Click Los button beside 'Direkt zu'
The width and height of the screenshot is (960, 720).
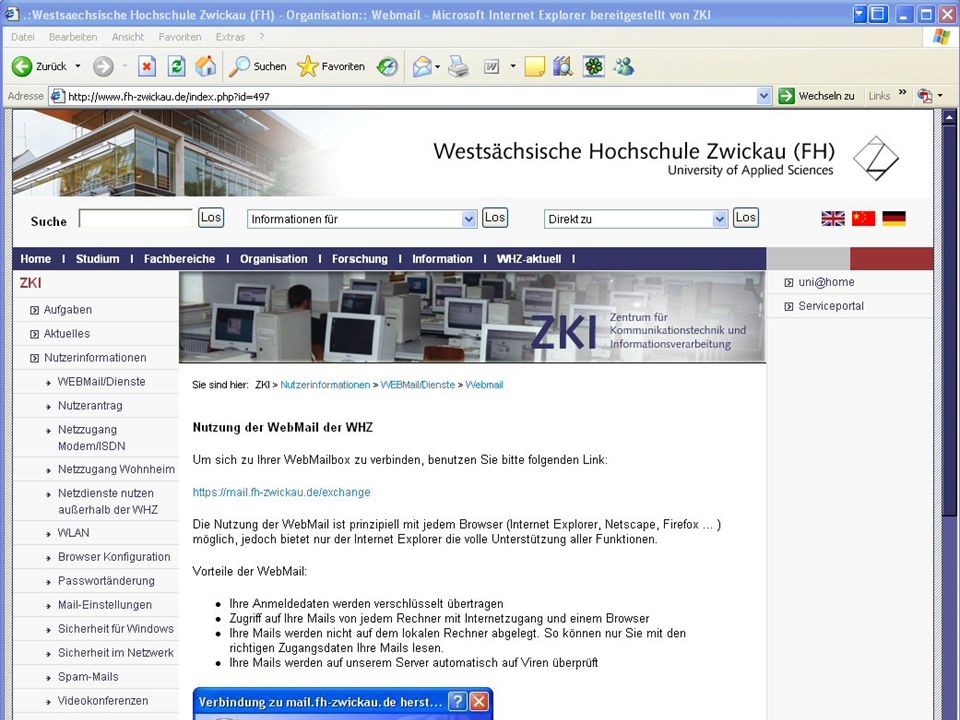click(746, 218)
